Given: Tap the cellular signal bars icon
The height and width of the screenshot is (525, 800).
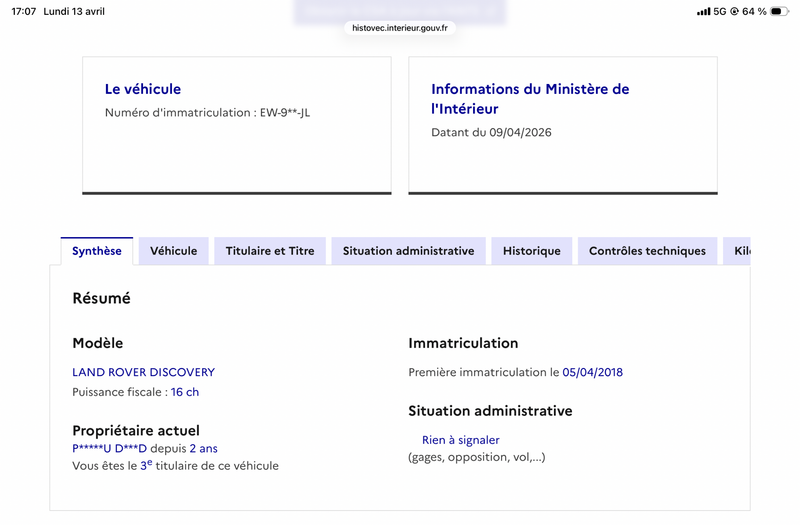Looking at the screenshot, I should point(704,11).
